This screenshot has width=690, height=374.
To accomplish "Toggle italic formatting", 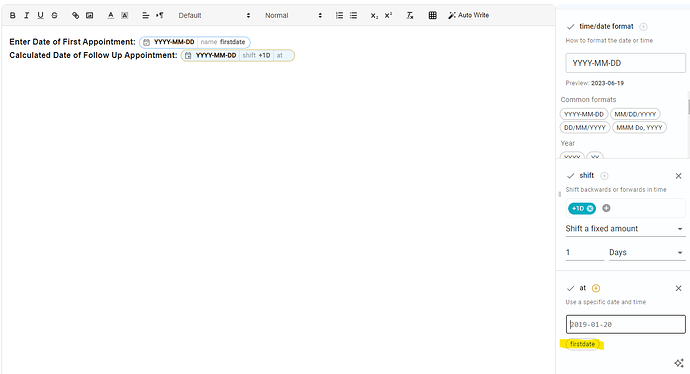I will (26, 15).
